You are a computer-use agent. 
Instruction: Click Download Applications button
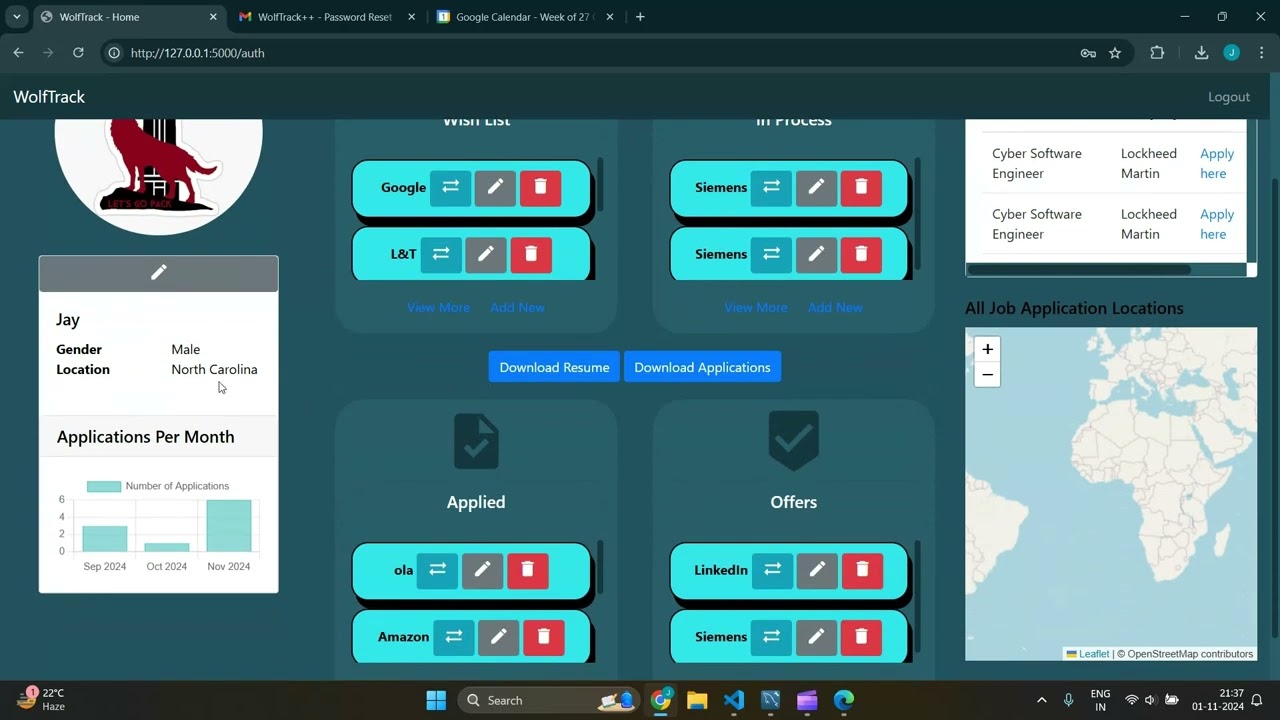click(702, 367)
